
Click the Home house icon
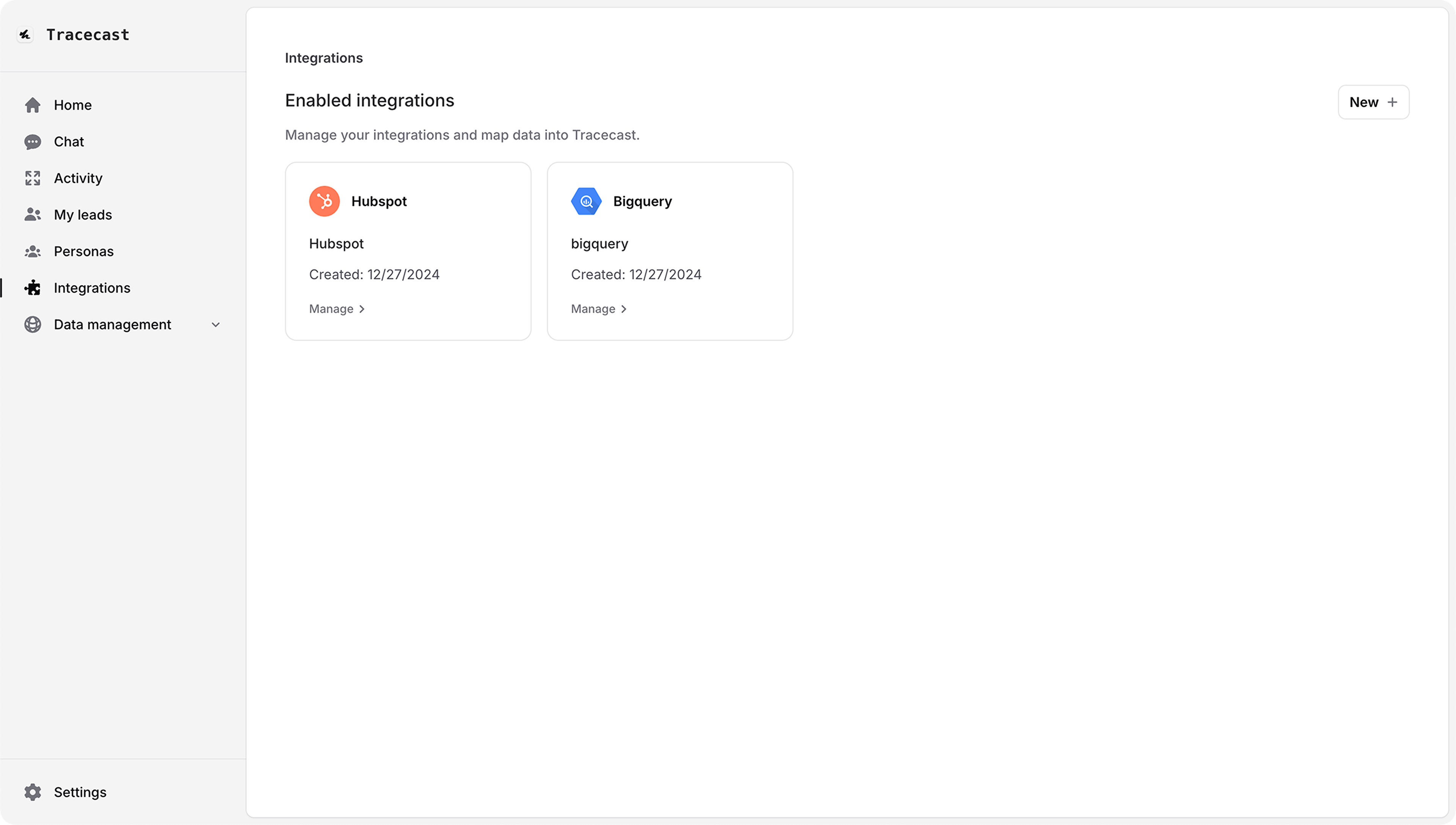[x=33, y=105]
